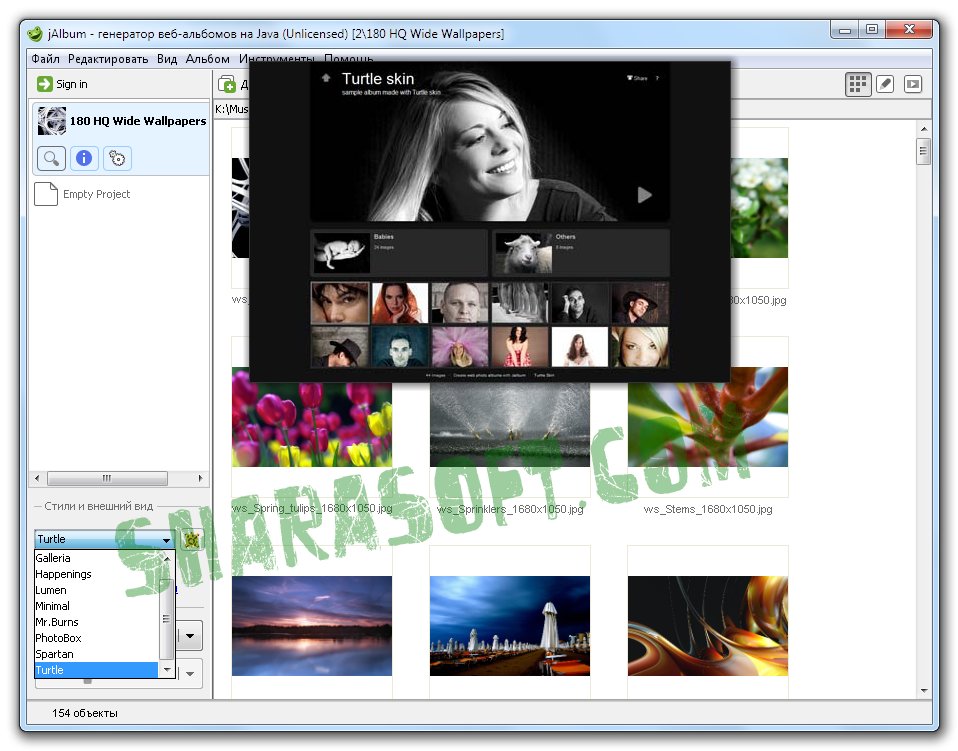
Task: Open the magnifier search icon under the project
Action: click(x=51, y=159)
